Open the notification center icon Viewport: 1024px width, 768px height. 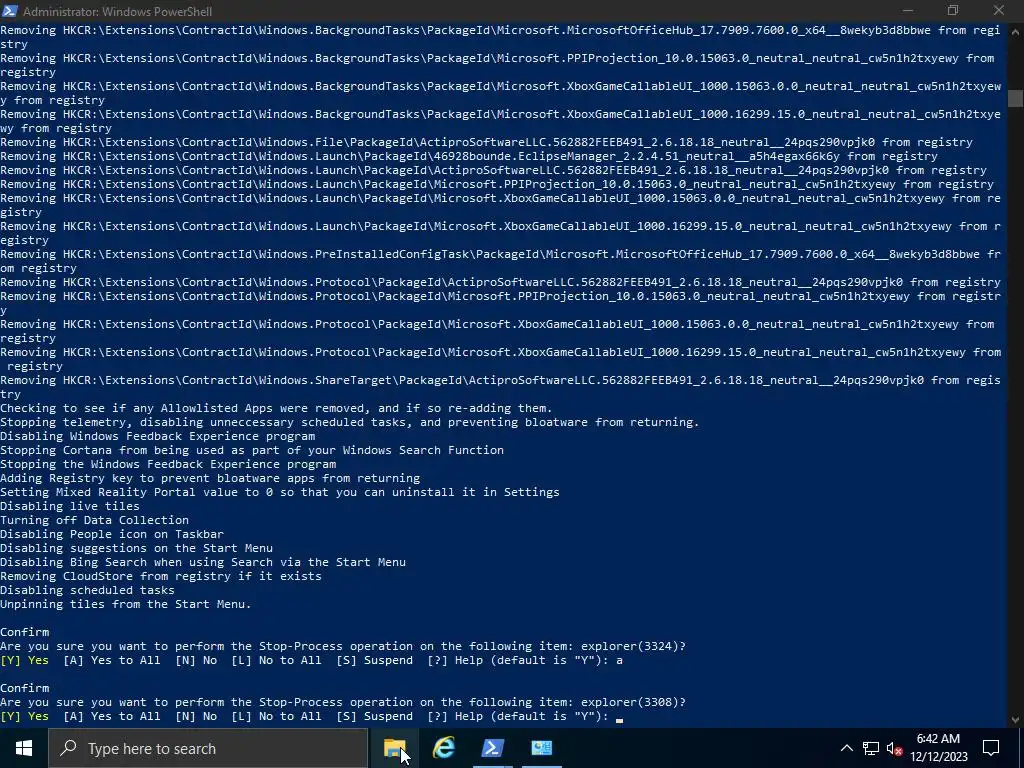click(991, 748)
